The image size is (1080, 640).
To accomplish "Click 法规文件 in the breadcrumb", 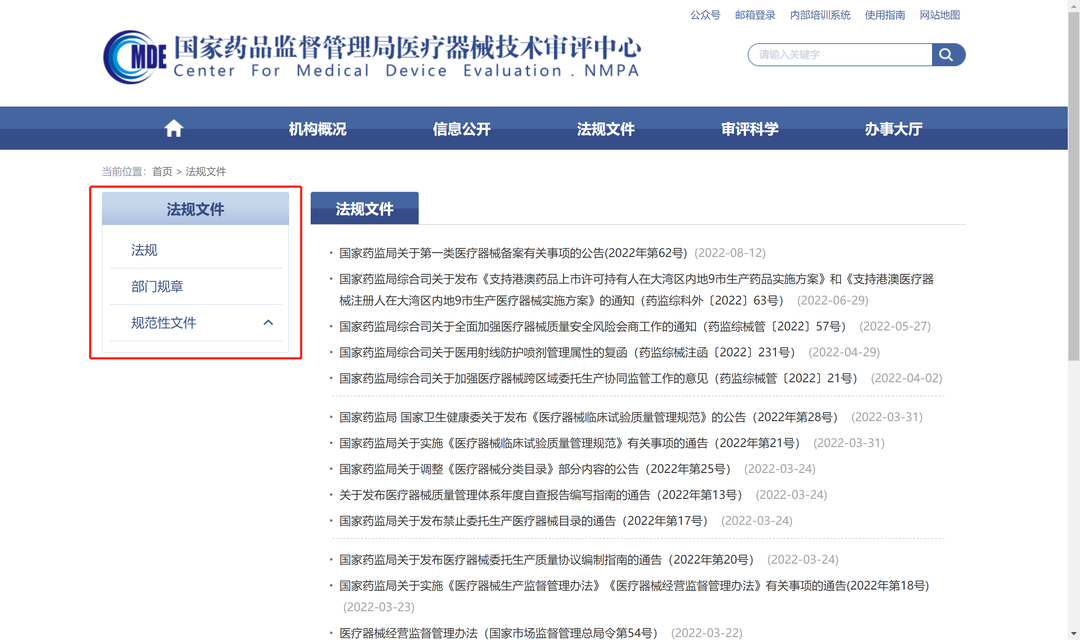I will 205,172.
